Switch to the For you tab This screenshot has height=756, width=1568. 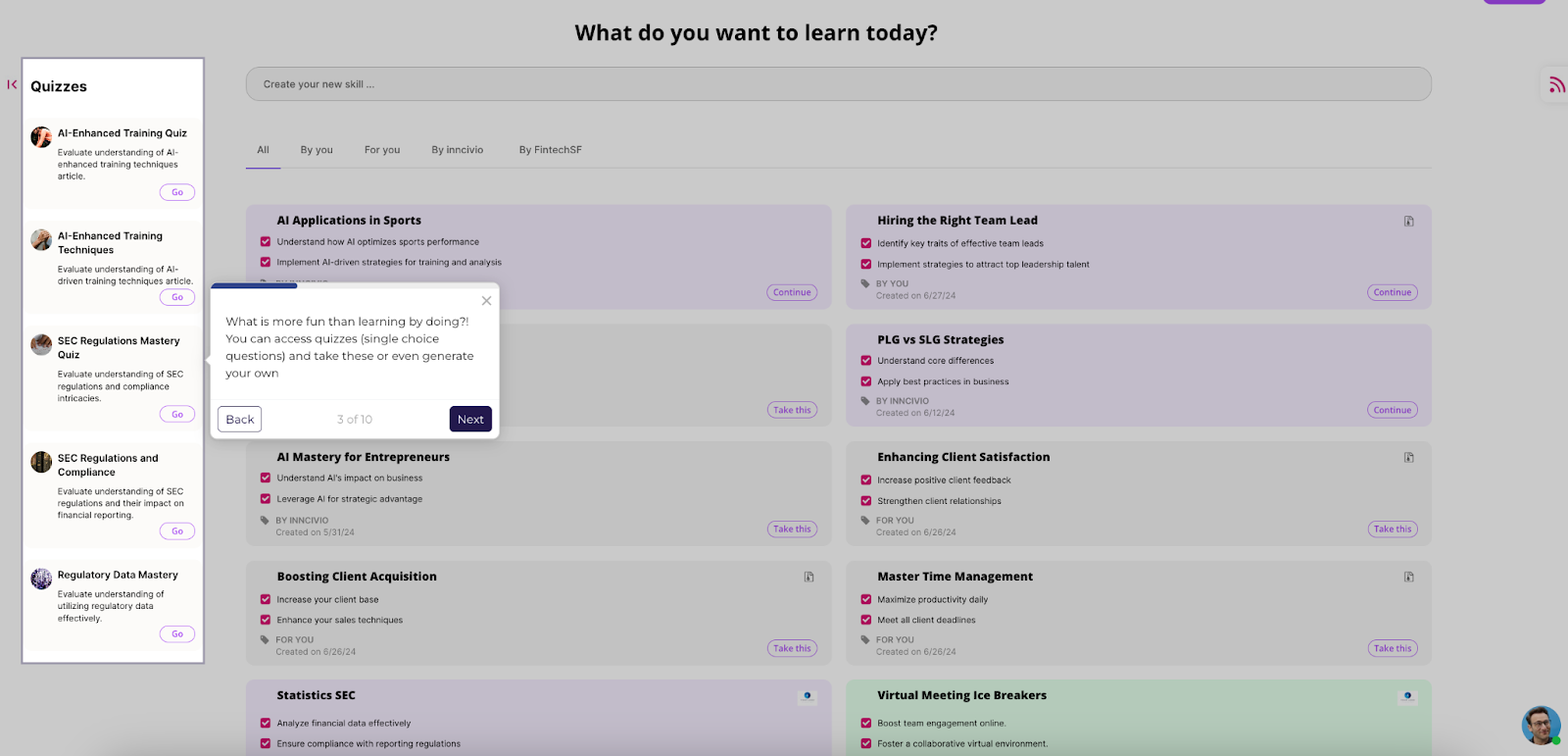pyautogui.click(x=382, y=150)
